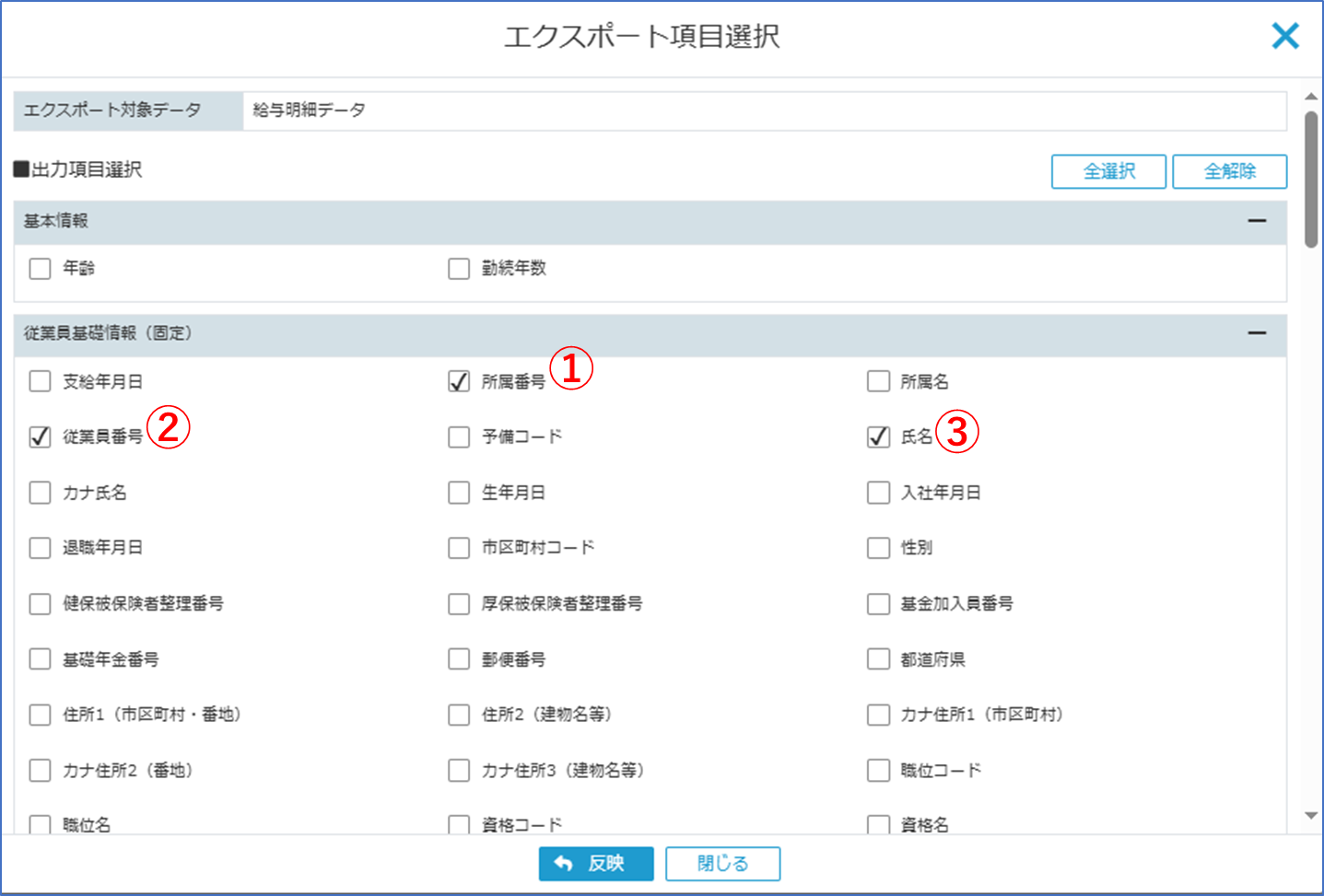Click the 全解除 button

[1229, 171]
